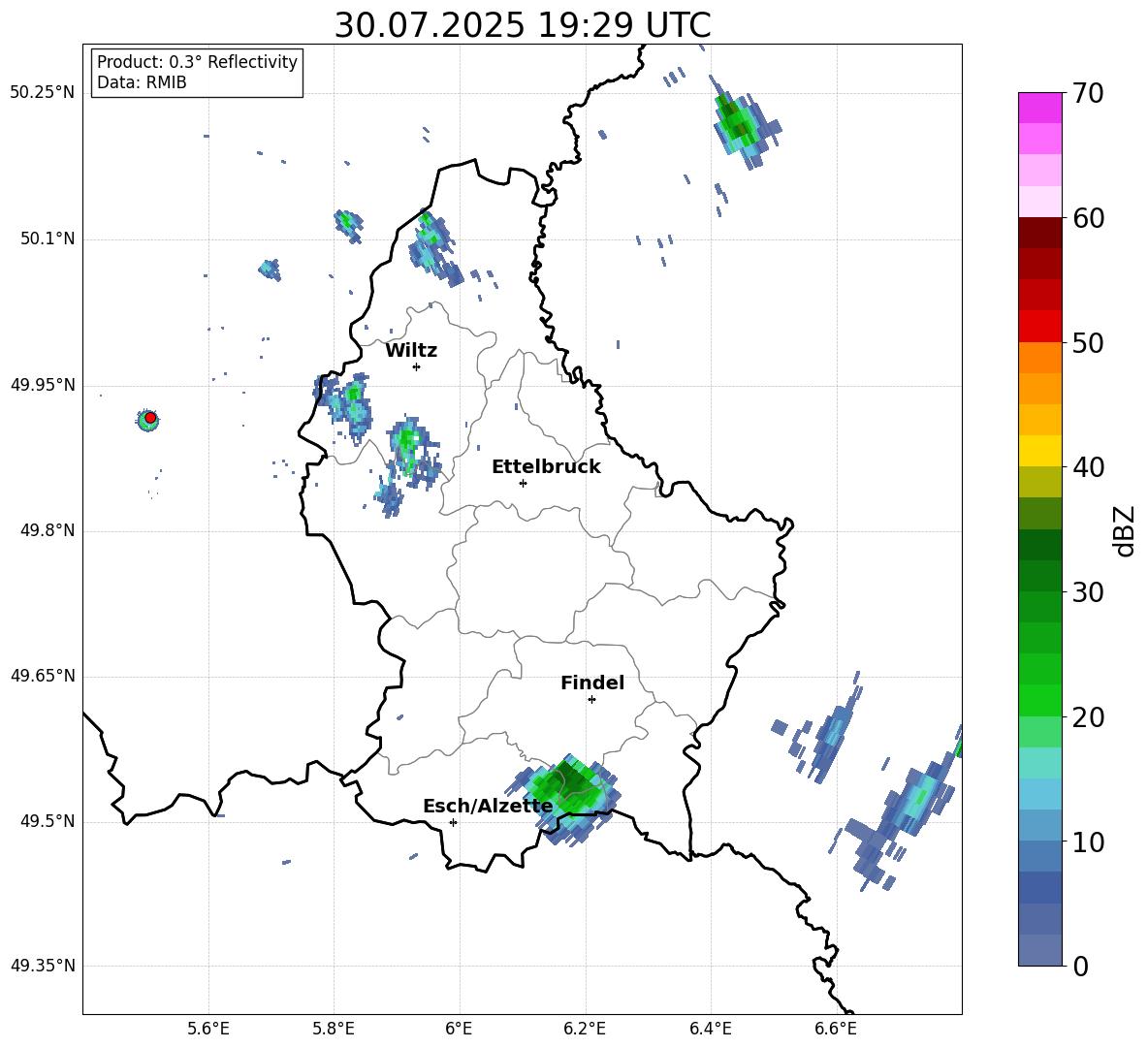Click the bright green colorbar segment near 20
This screenshot has width=1148, height=1048.
(1039, 700)
